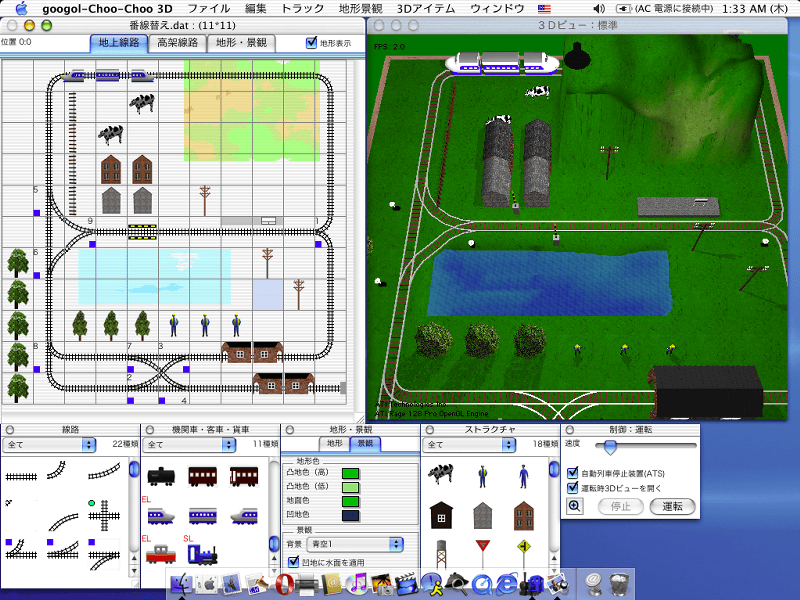Select the dark brown passenger coach with door
This screenshot has width=800, height=600.
pos(244,476)
